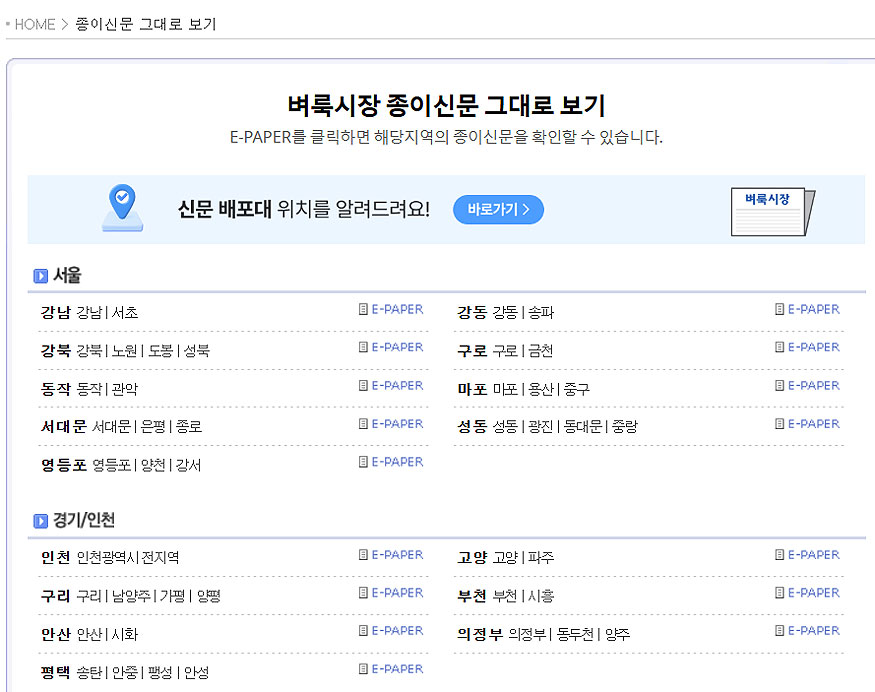Open E-PAPER for 영등포 | 양천 row
The width and height of the screenshot is (875, 692).
391,462
